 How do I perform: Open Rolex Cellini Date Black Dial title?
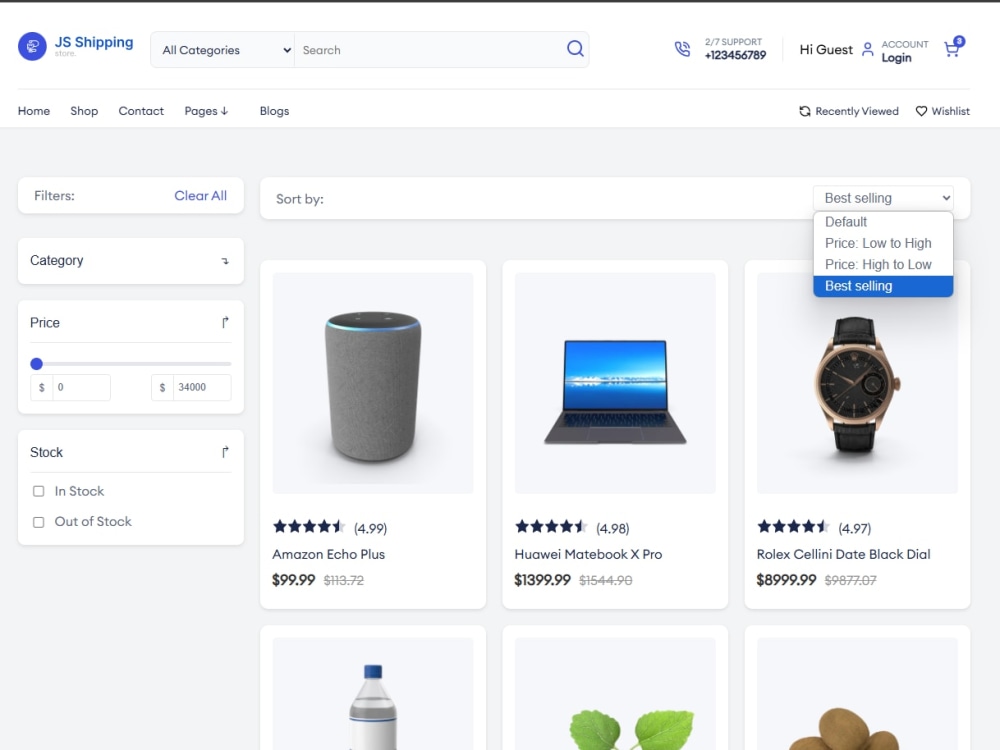coord(843,554)
